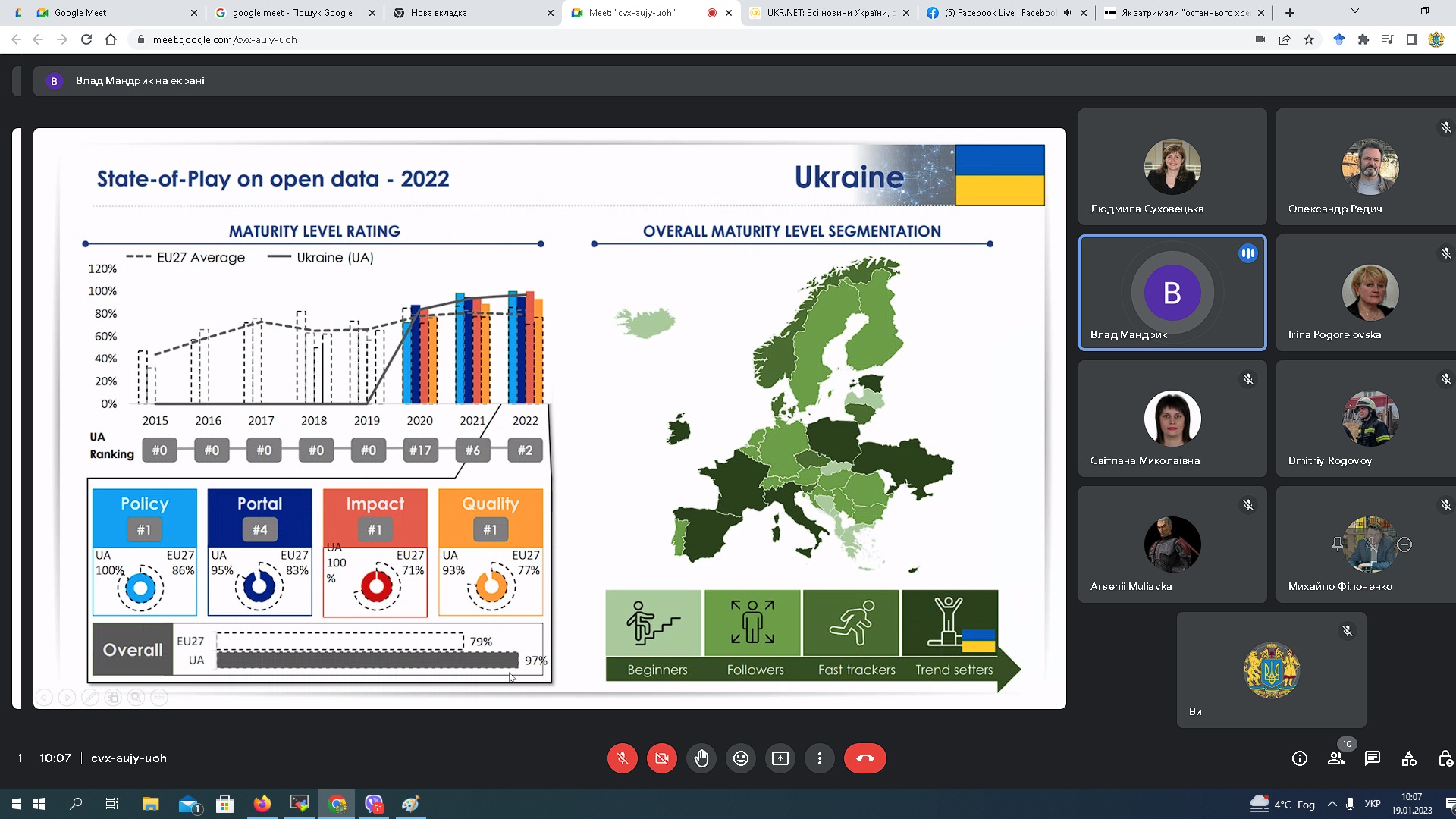The height and width of the screenshot is (819, 1456).
Task: Open Firefox from taskbar
Action: point(262,804)
